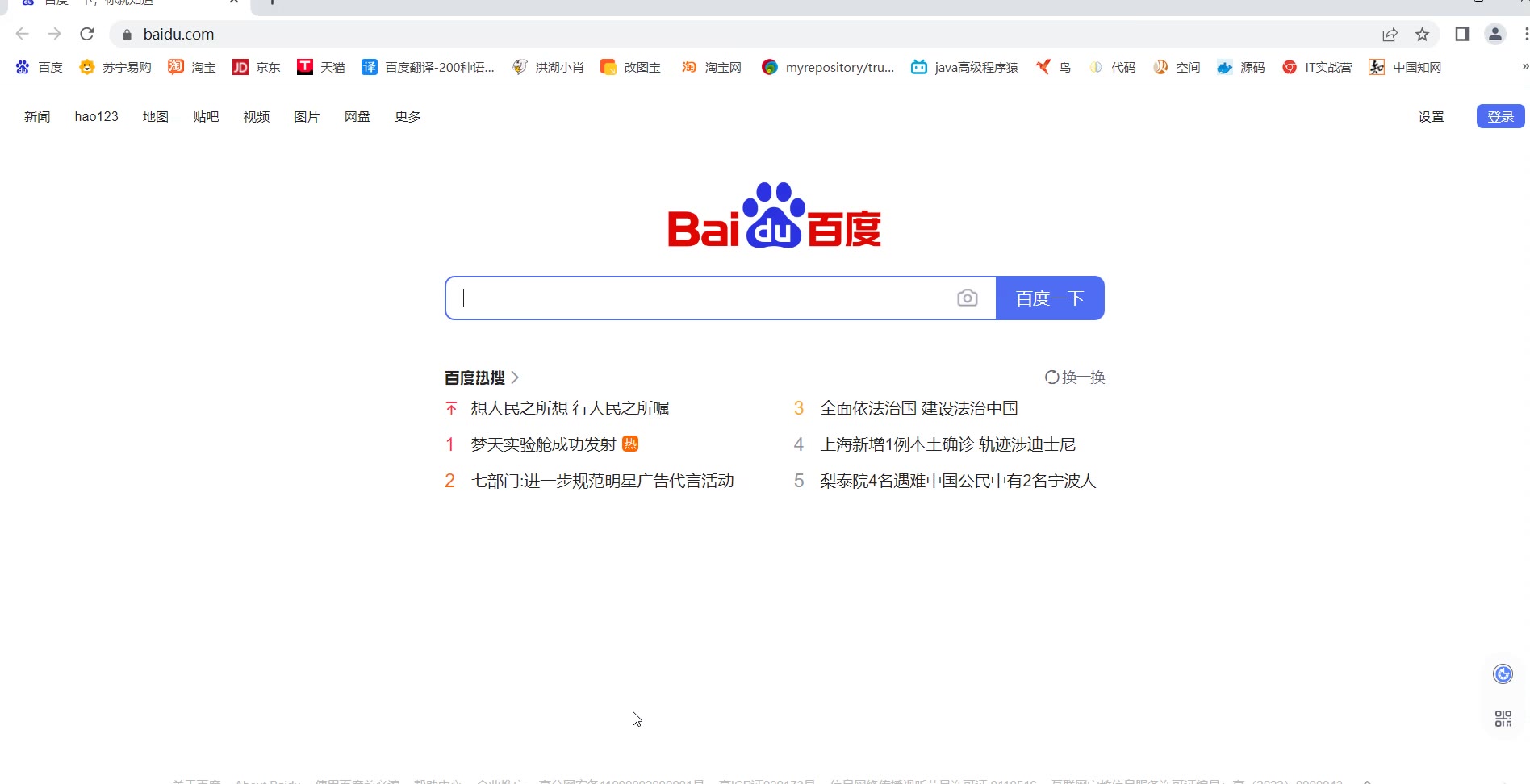Open the myrepository bookmark

[x=828, y=67]
